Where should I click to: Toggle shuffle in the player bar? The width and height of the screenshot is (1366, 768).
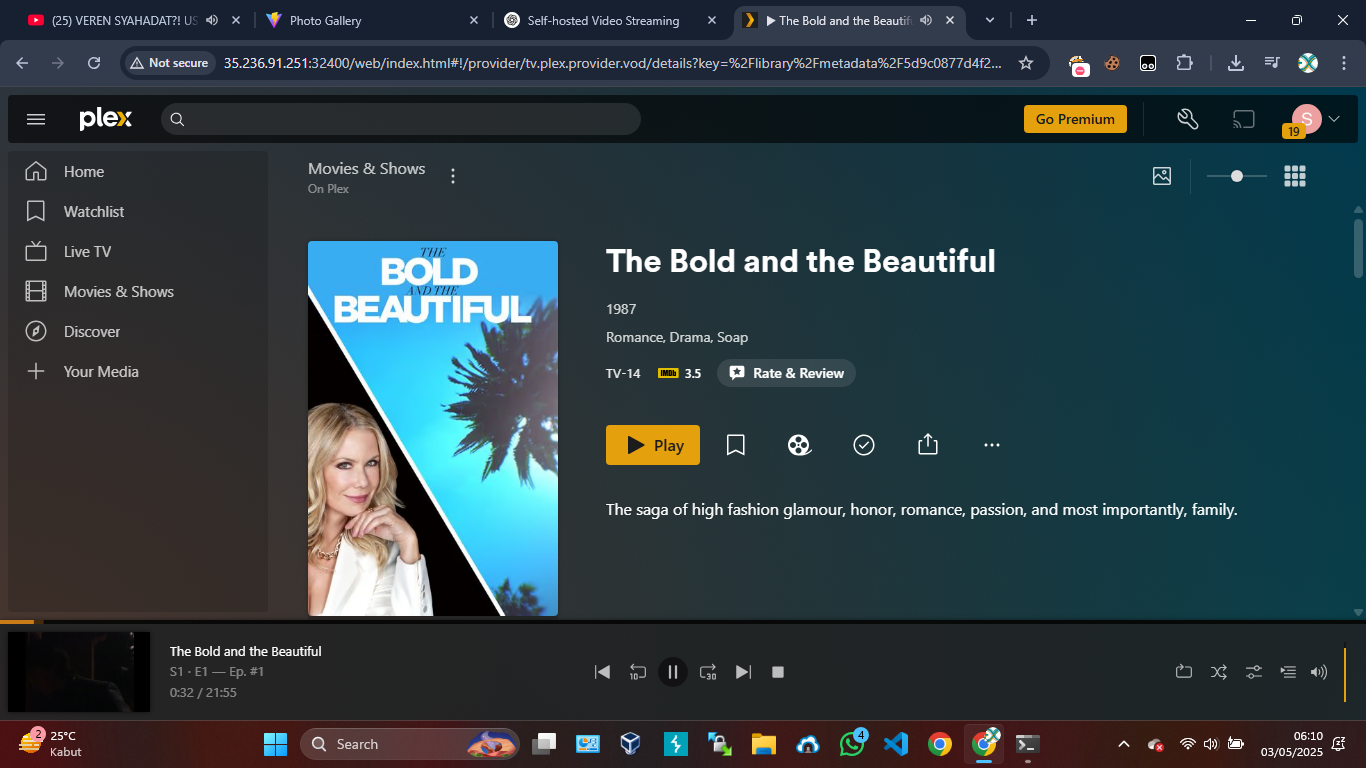[1219, 672]
